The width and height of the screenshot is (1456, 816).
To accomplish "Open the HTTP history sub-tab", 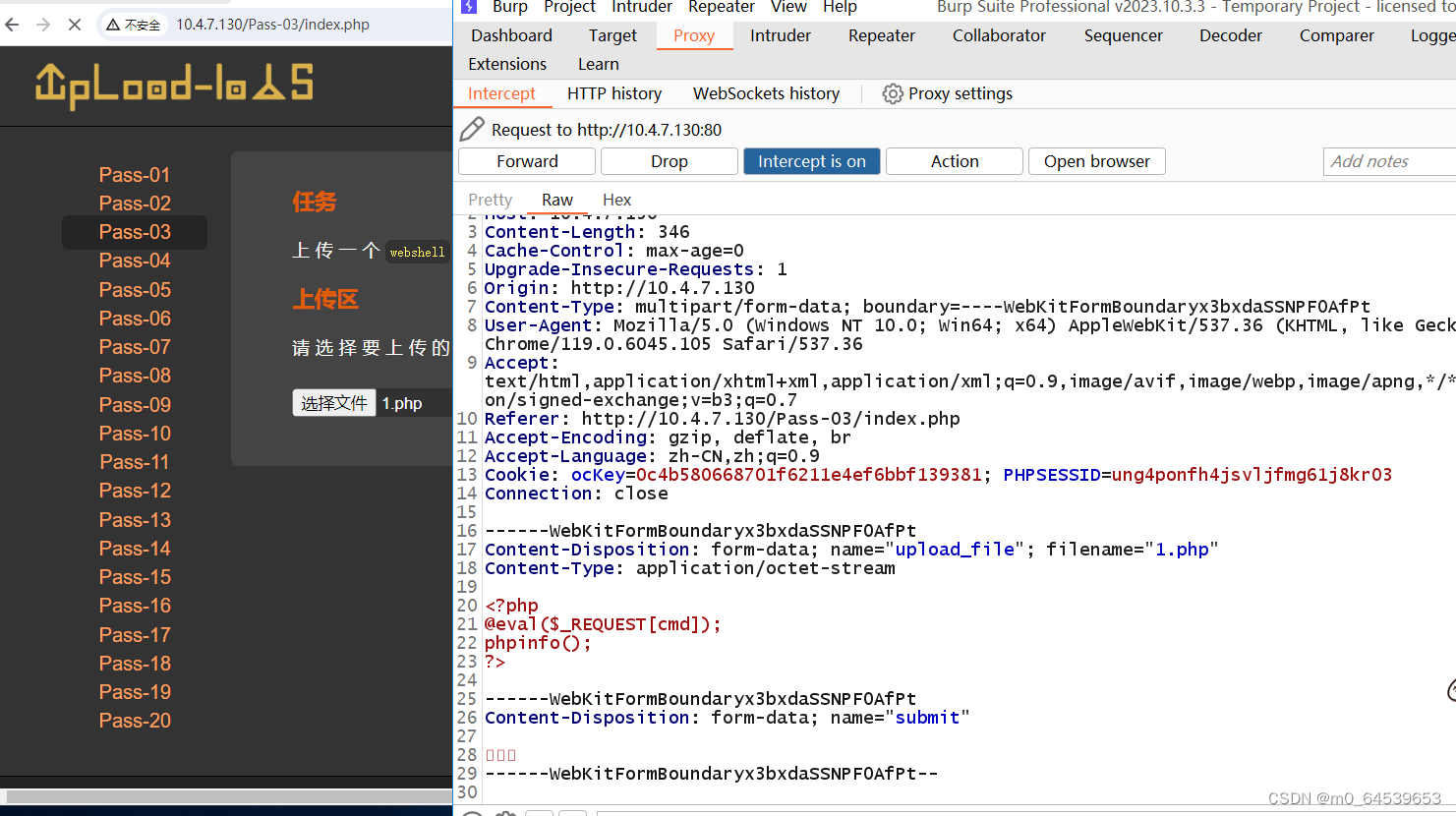I will tap(614, 93).
